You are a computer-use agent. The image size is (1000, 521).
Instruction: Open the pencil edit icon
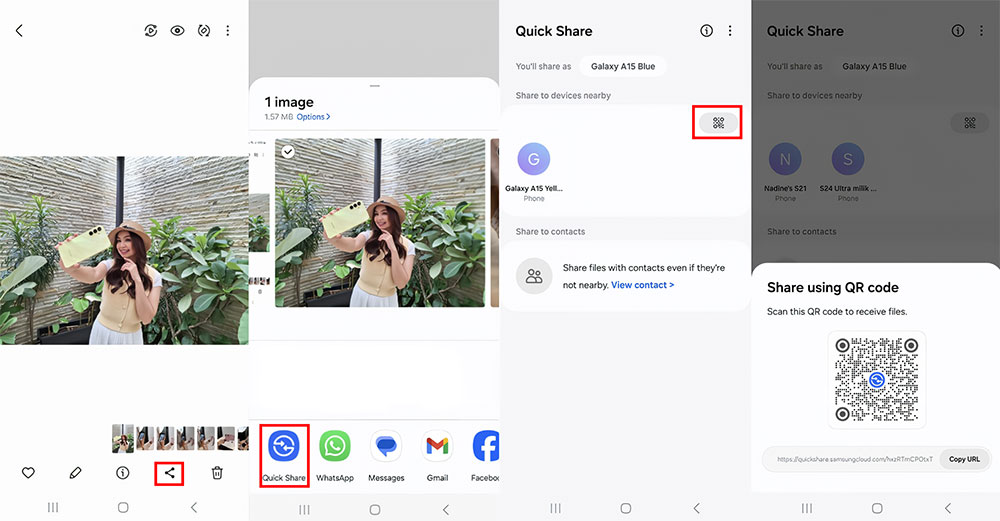[75, 473]
